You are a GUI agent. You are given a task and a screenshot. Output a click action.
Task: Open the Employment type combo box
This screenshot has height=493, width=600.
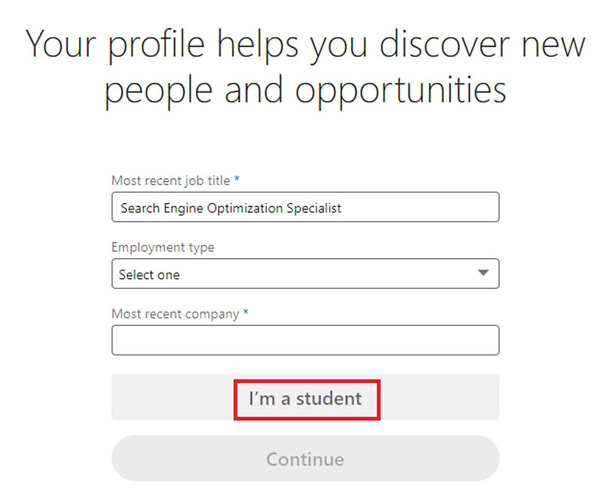[x=305, y=273]
